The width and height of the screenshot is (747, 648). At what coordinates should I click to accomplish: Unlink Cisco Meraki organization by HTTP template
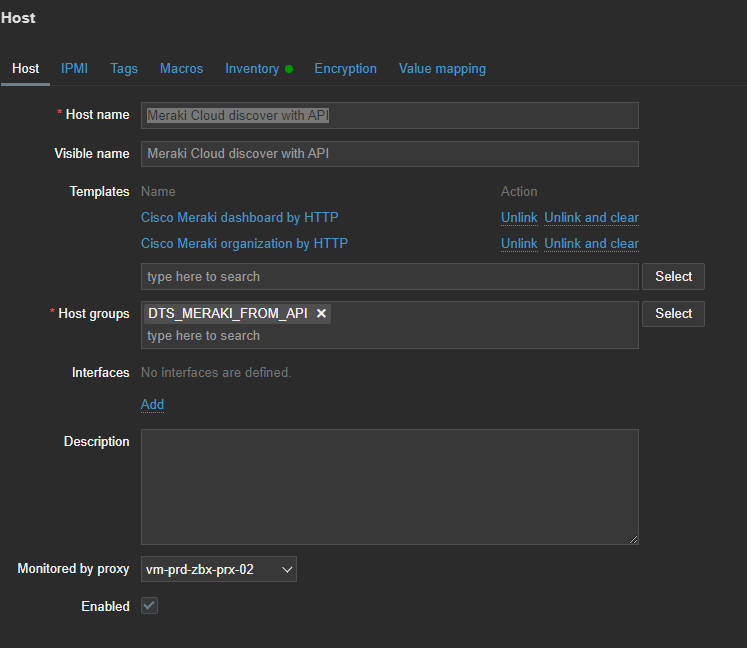coord(519,244)
